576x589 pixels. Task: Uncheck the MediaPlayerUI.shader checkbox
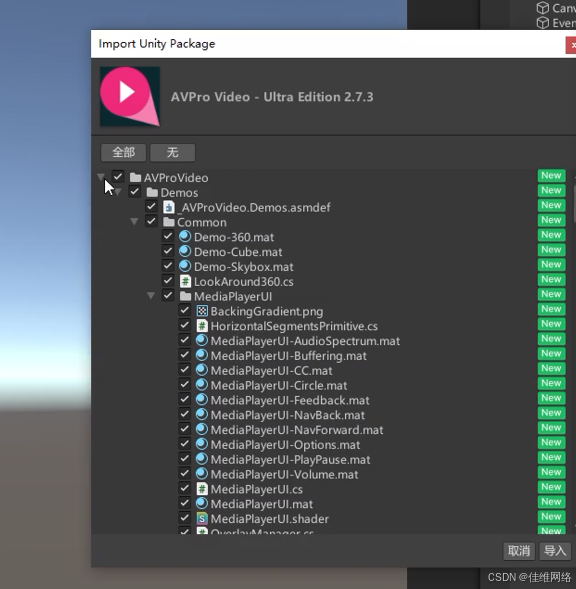(184, 518)
